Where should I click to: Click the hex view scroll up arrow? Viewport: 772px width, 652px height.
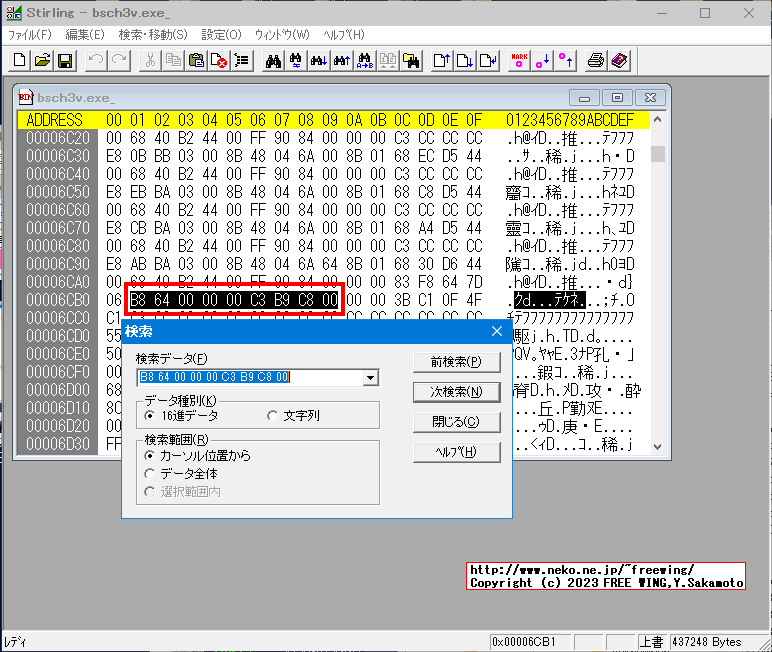click(657, 120)
